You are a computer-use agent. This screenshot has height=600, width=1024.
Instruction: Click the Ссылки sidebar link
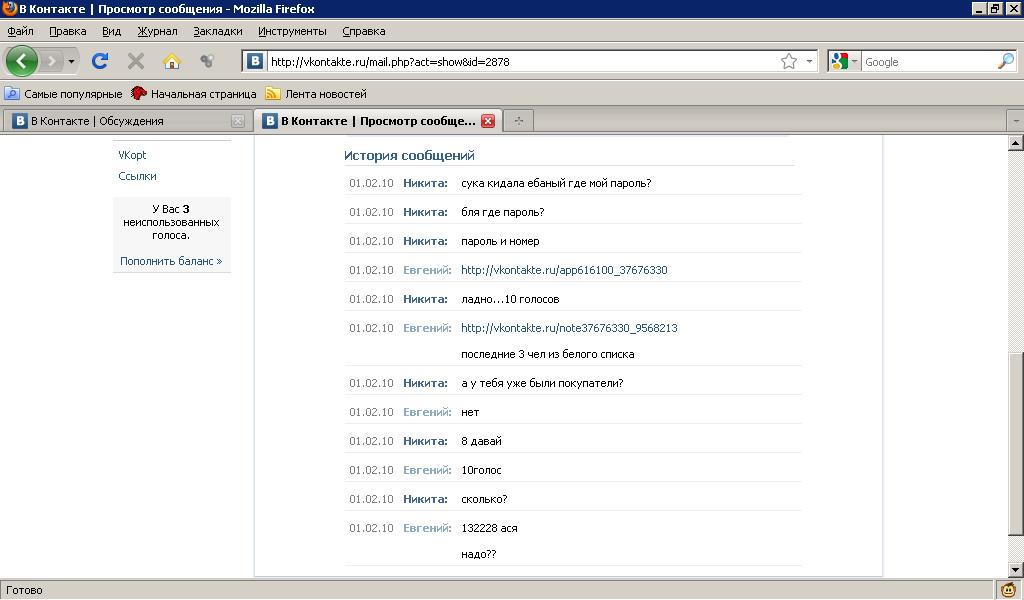pos(137,176)
